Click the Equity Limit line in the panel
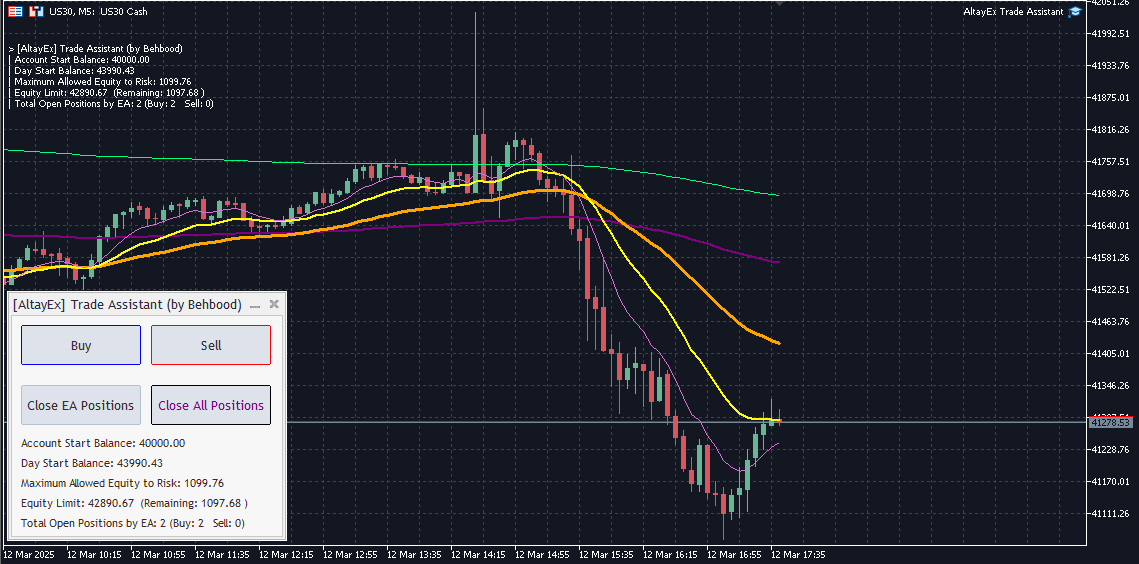The height and width of the screenshot is (564, 1139). coord(134,503)
